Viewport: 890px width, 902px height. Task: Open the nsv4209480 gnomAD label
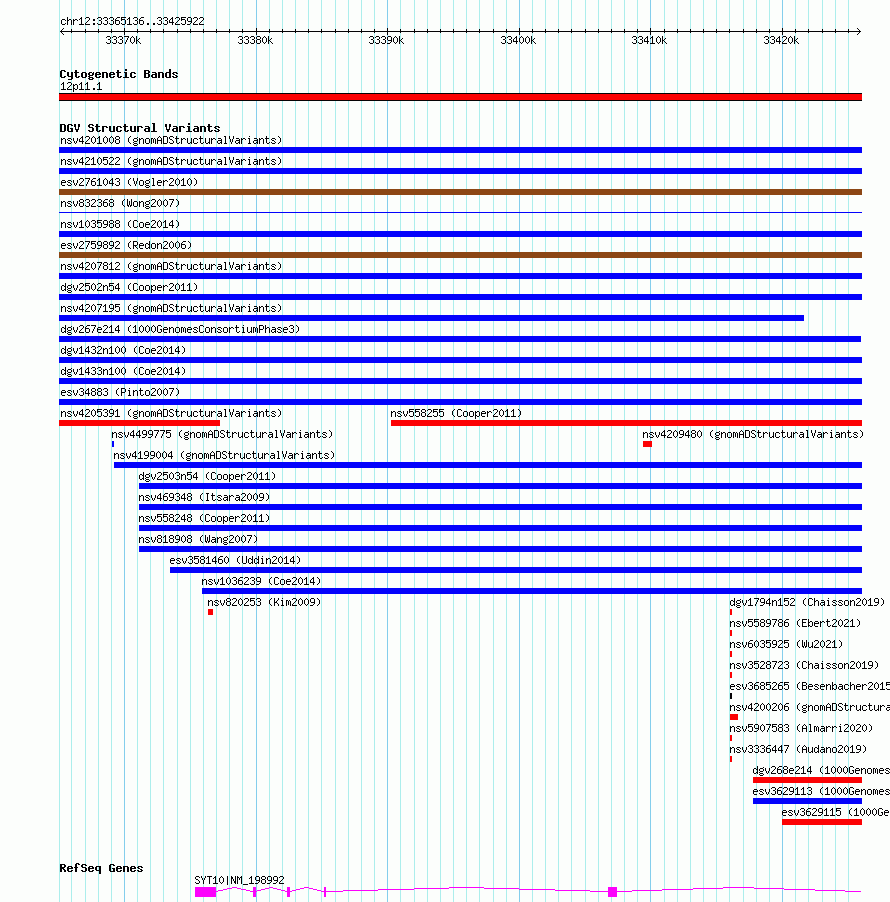pos(753,434)
